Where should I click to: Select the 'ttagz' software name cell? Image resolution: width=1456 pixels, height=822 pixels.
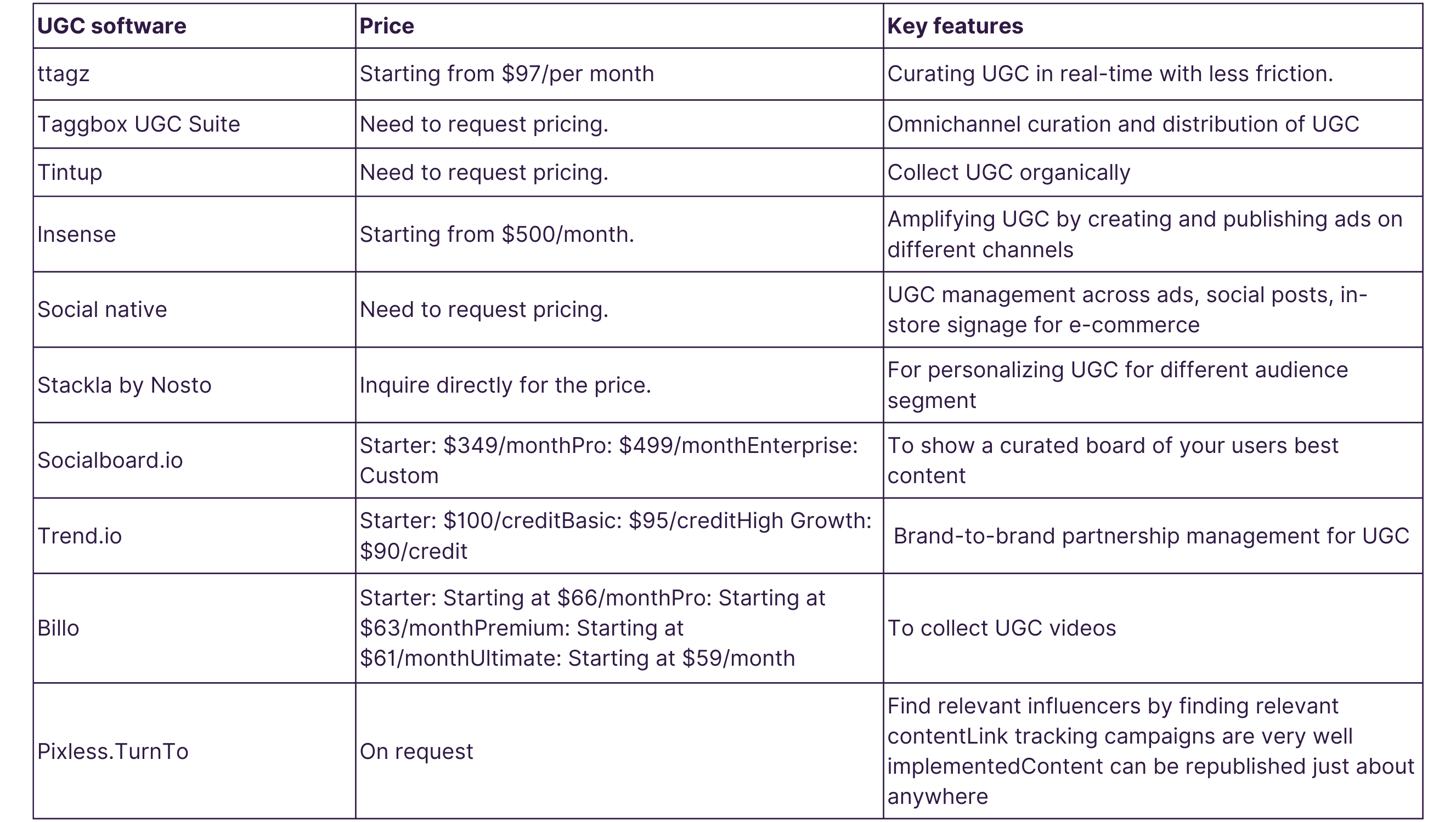coord(63,74)
